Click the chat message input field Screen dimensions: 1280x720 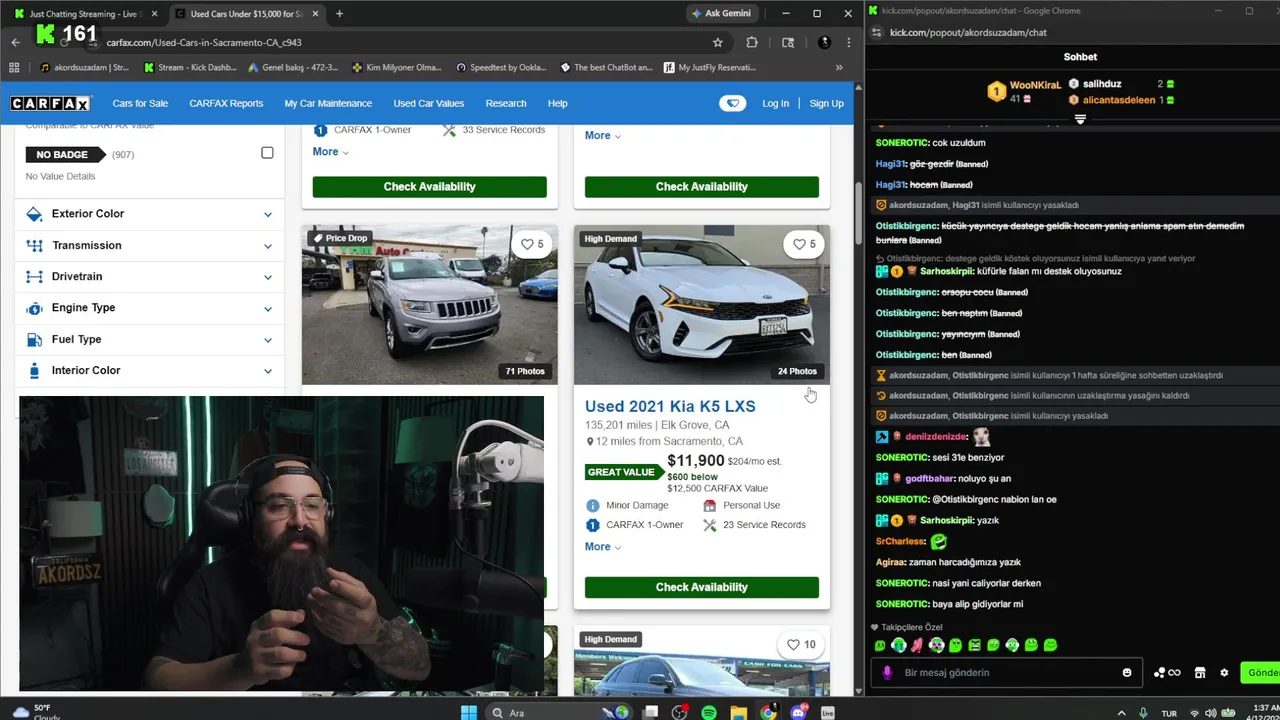pos(1008,673)
